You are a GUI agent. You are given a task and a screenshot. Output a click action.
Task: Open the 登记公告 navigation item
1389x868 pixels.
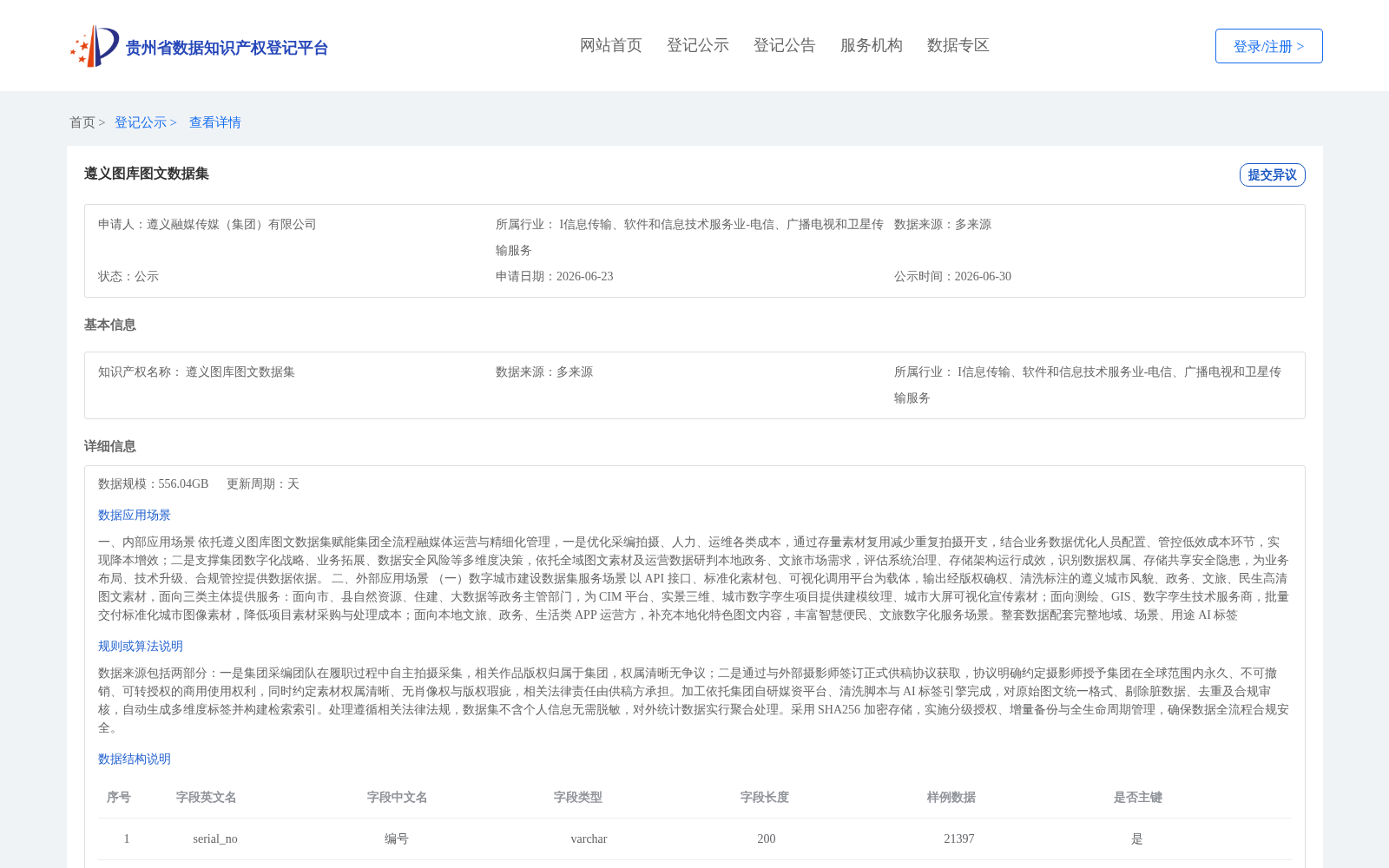[785, 45]
